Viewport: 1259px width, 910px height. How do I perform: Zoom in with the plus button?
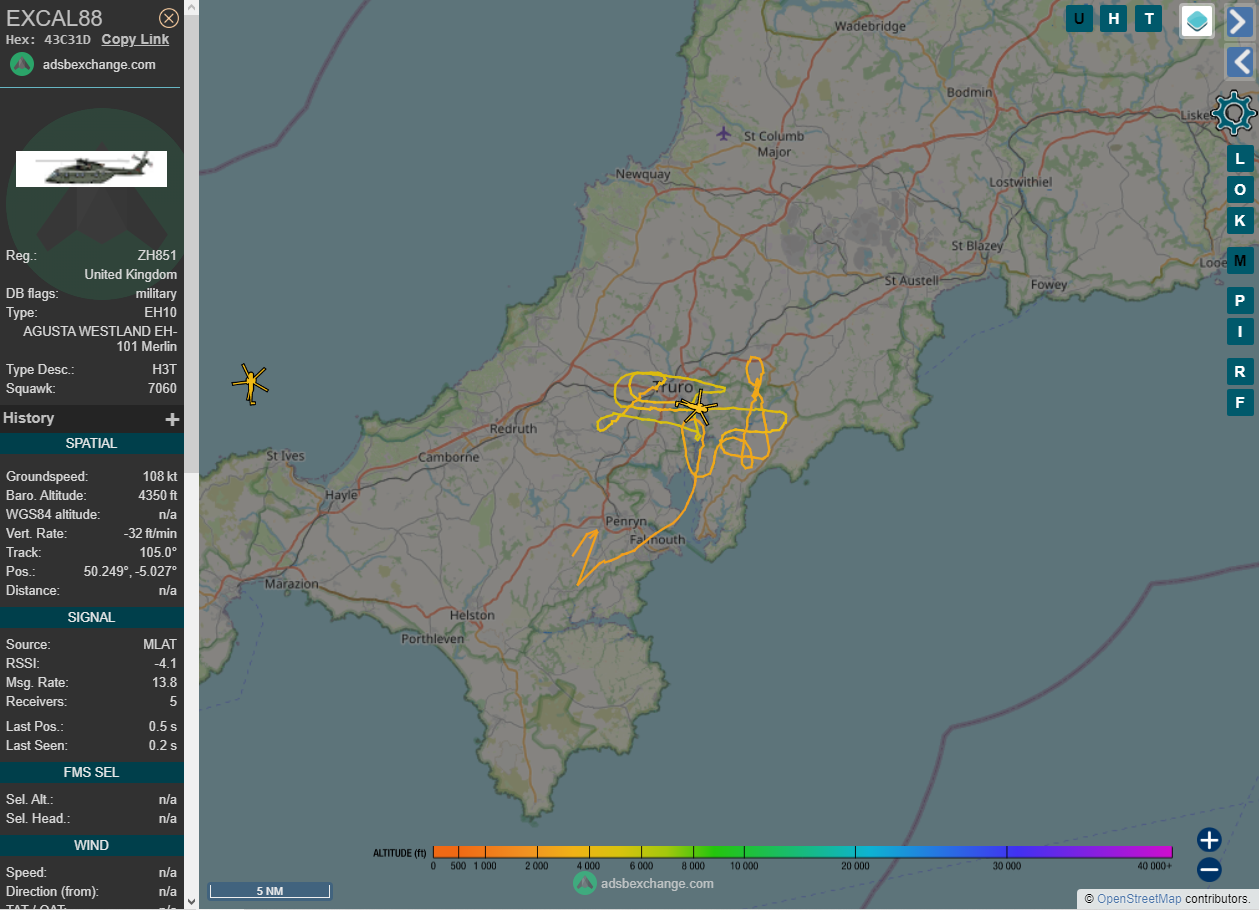(x=1209, y=840)
